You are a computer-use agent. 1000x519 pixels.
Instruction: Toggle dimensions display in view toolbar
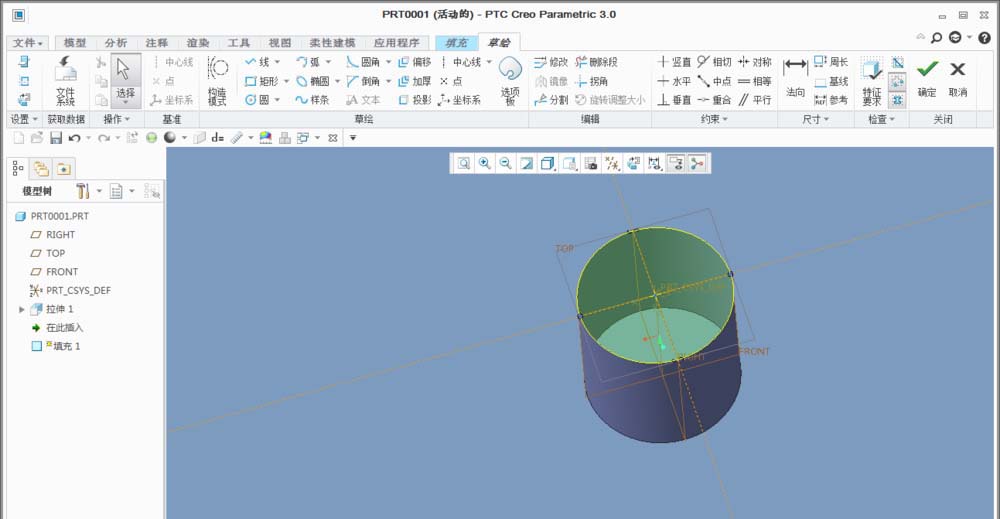click(x=654, y=164)
